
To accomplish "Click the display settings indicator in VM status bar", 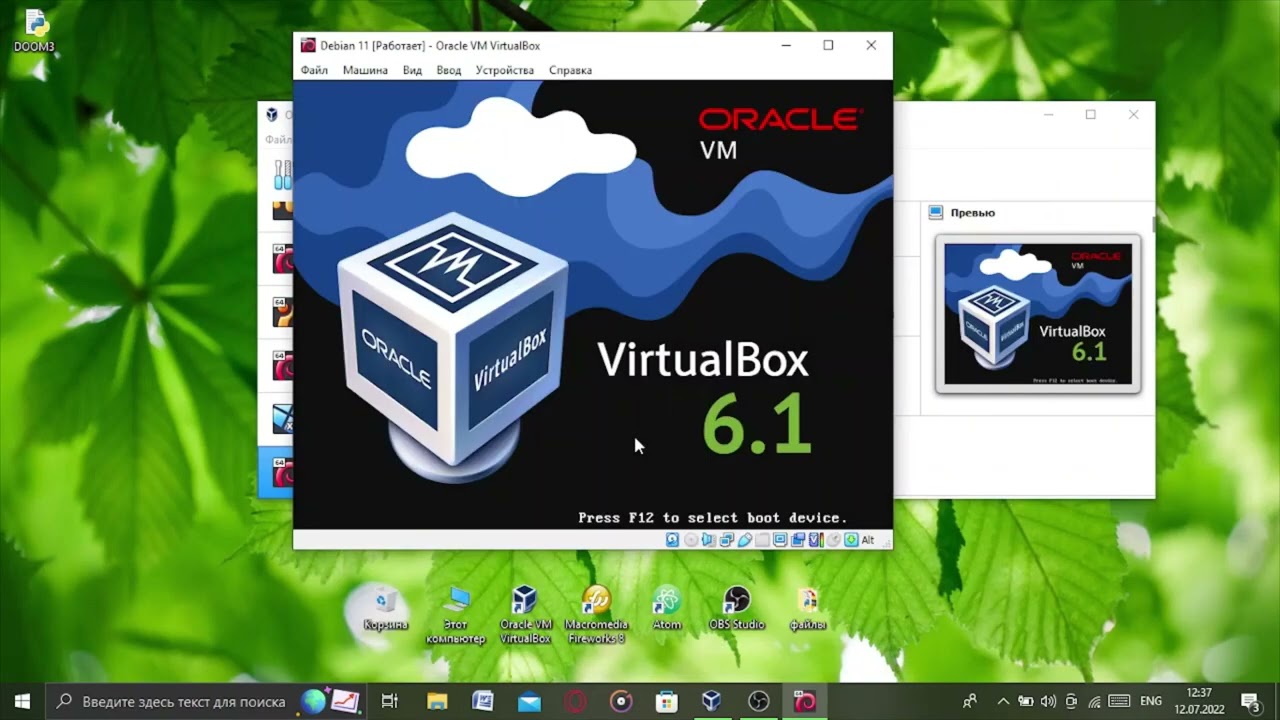I will pyautogui.click(x=780, y=540).
